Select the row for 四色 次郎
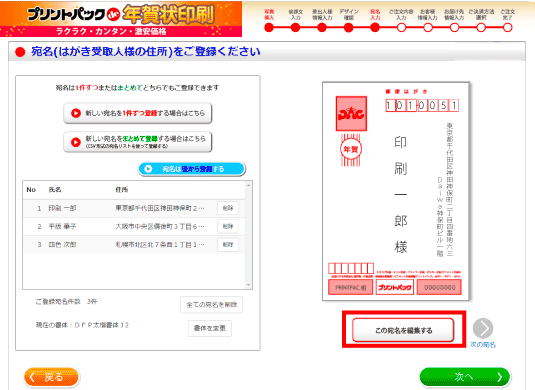 [134, 245]
